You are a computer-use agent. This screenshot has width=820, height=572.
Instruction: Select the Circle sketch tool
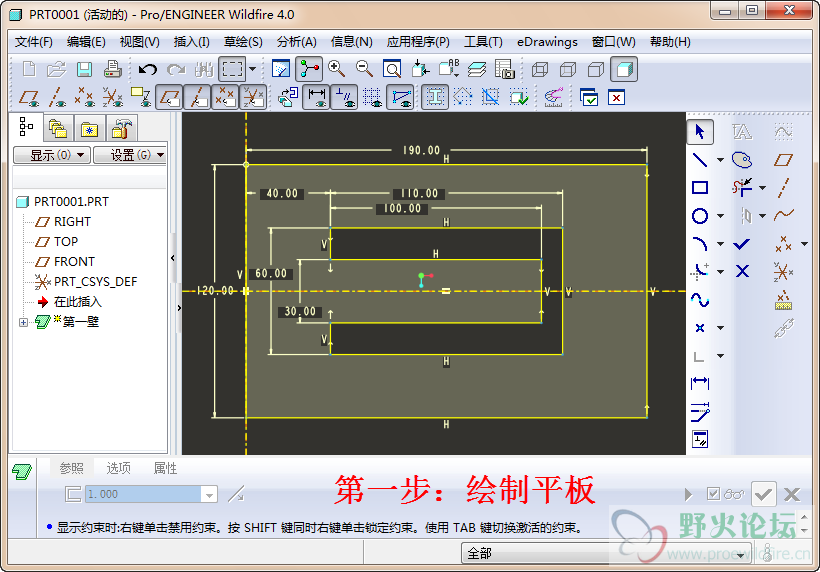tap(700, 215)
